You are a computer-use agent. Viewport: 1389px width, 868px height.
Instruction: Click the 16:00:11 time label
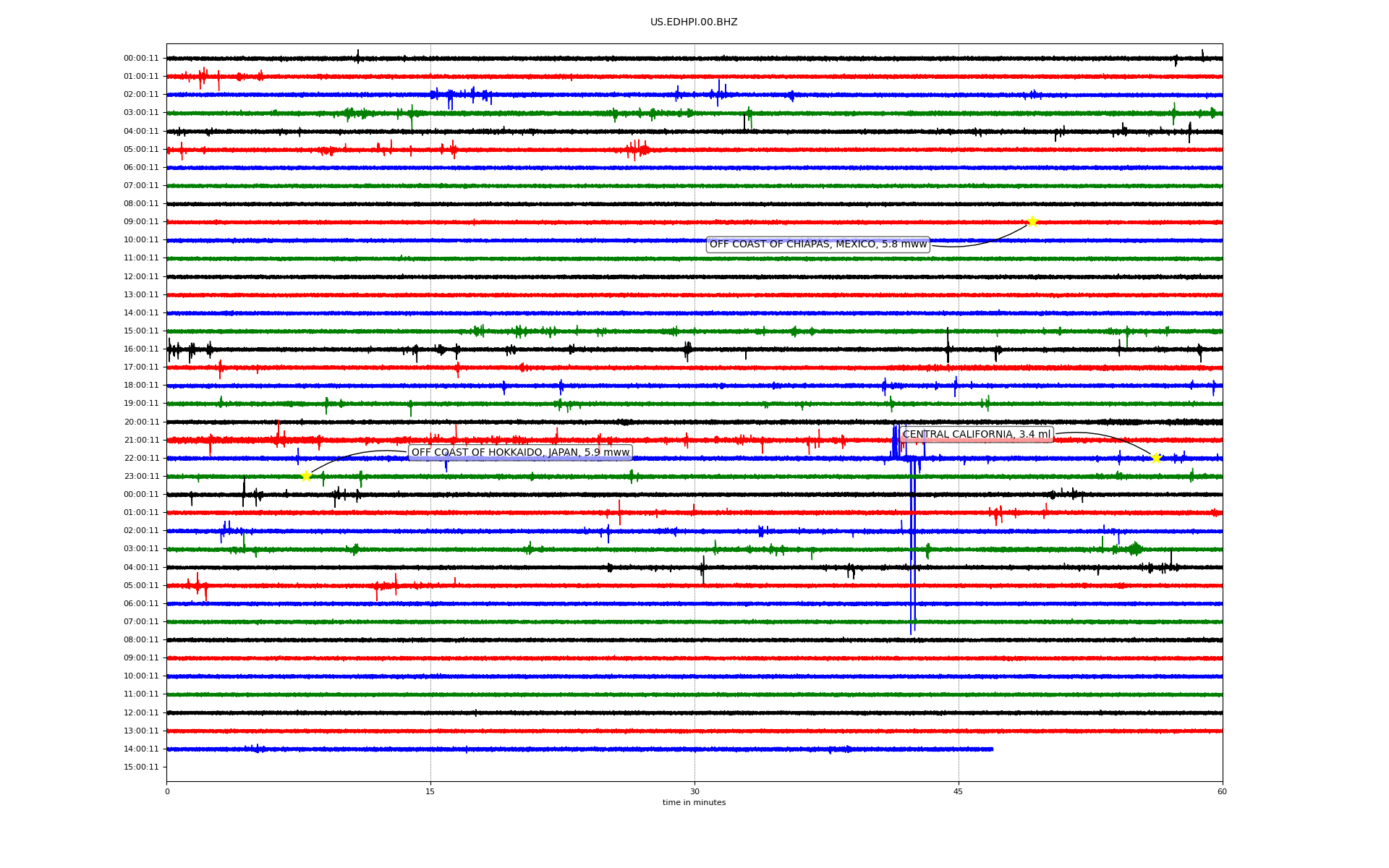coord(141,349)
